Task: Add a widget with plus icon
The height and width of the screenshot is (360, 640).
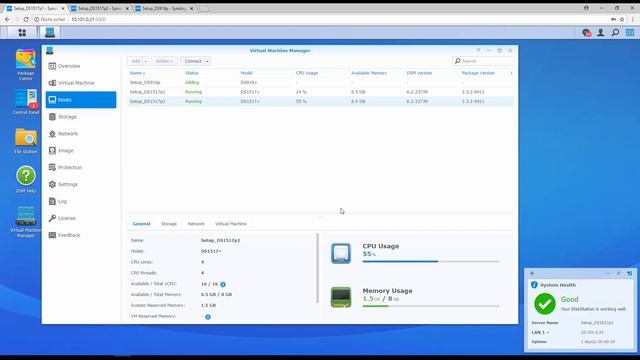Action: [x=532, y=273]
